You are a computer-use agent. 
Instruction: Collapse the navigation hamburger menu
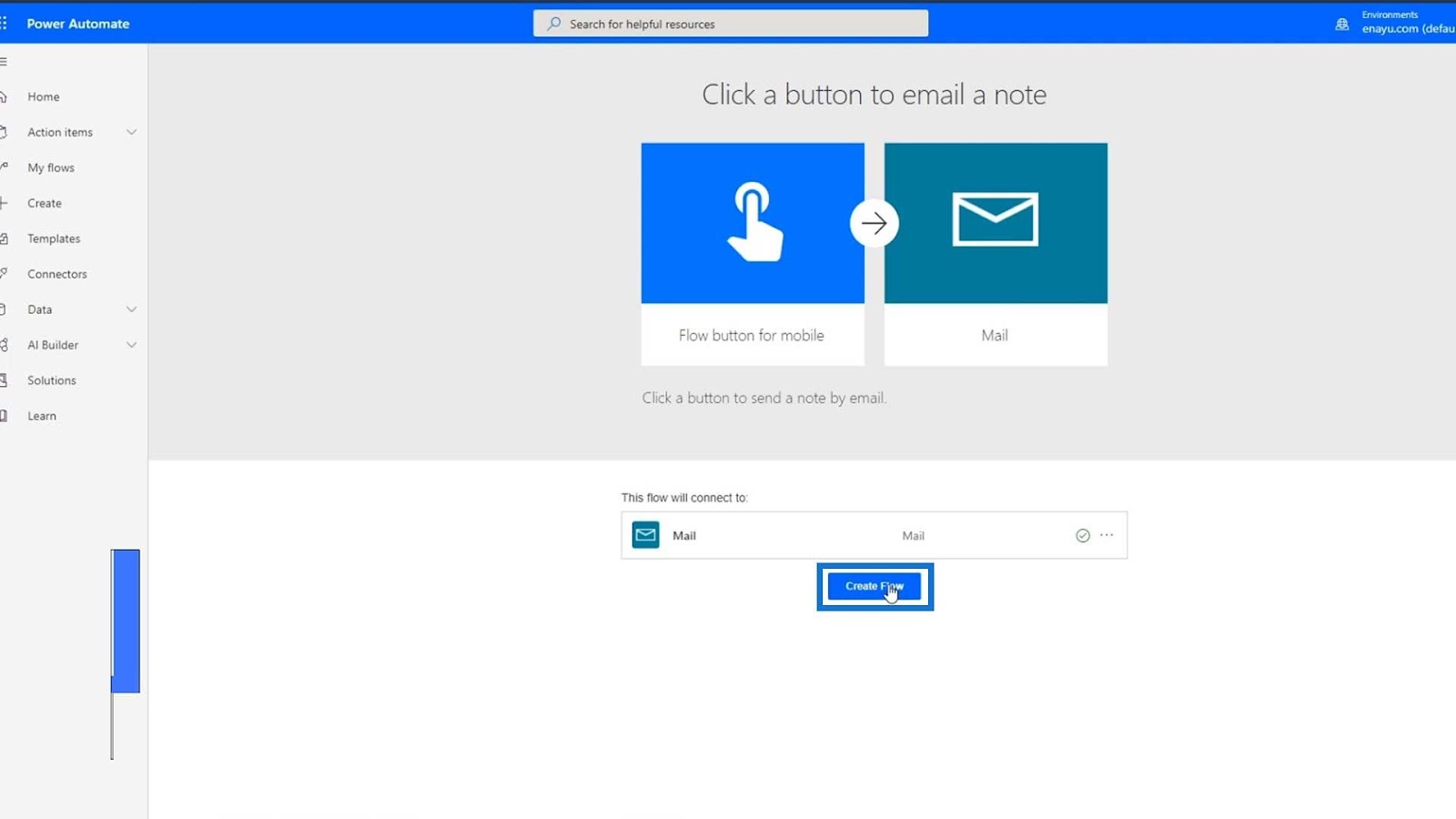click(4, 62)
